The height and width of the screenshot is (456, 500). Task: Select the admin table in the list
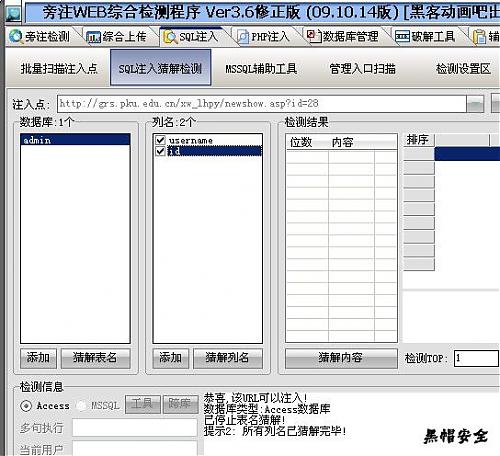click(x=75, y=140)
